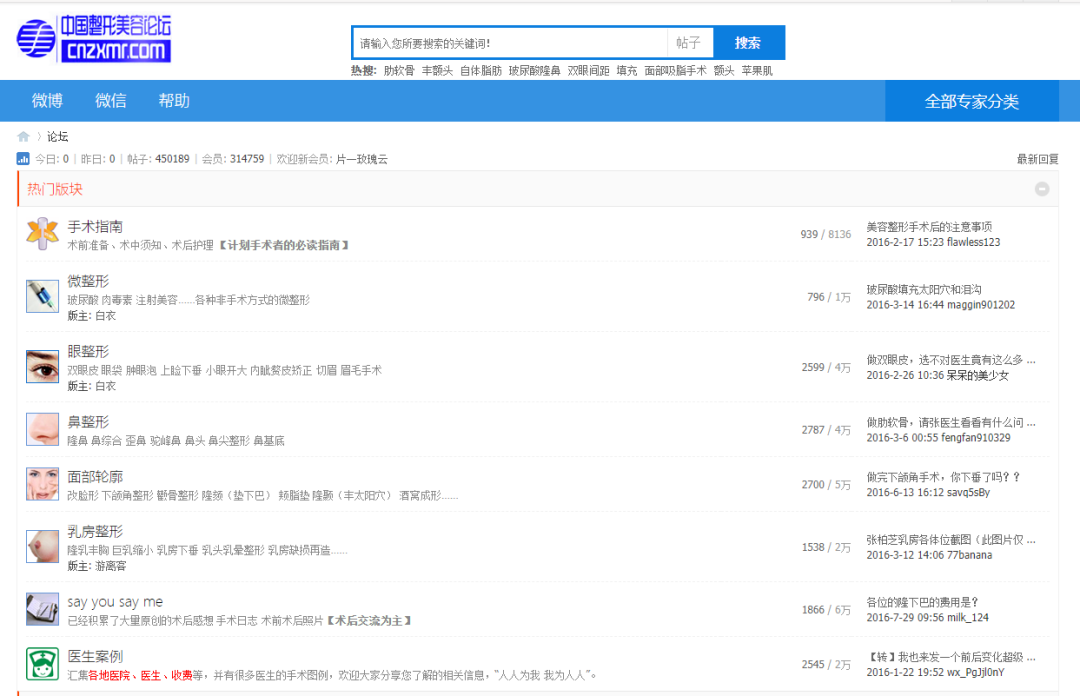1080x696 pixels.
Task: Open the 微博 navigation item
Action: (47, 101)
